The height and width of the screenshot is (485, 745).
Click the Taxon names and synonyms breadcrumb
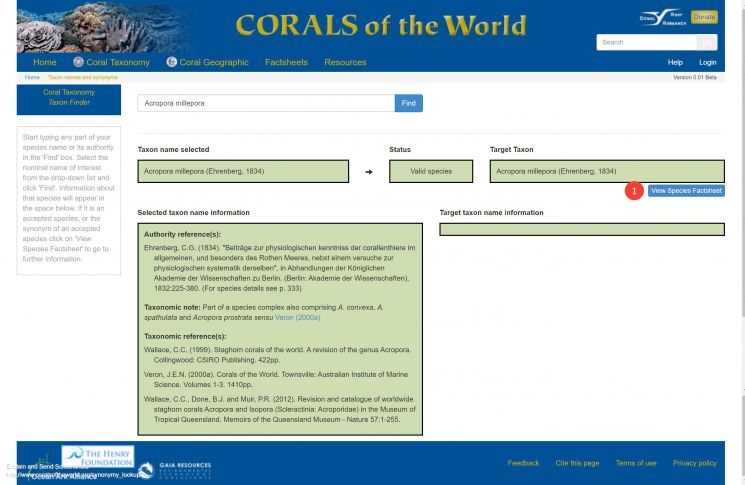(83, 77)
